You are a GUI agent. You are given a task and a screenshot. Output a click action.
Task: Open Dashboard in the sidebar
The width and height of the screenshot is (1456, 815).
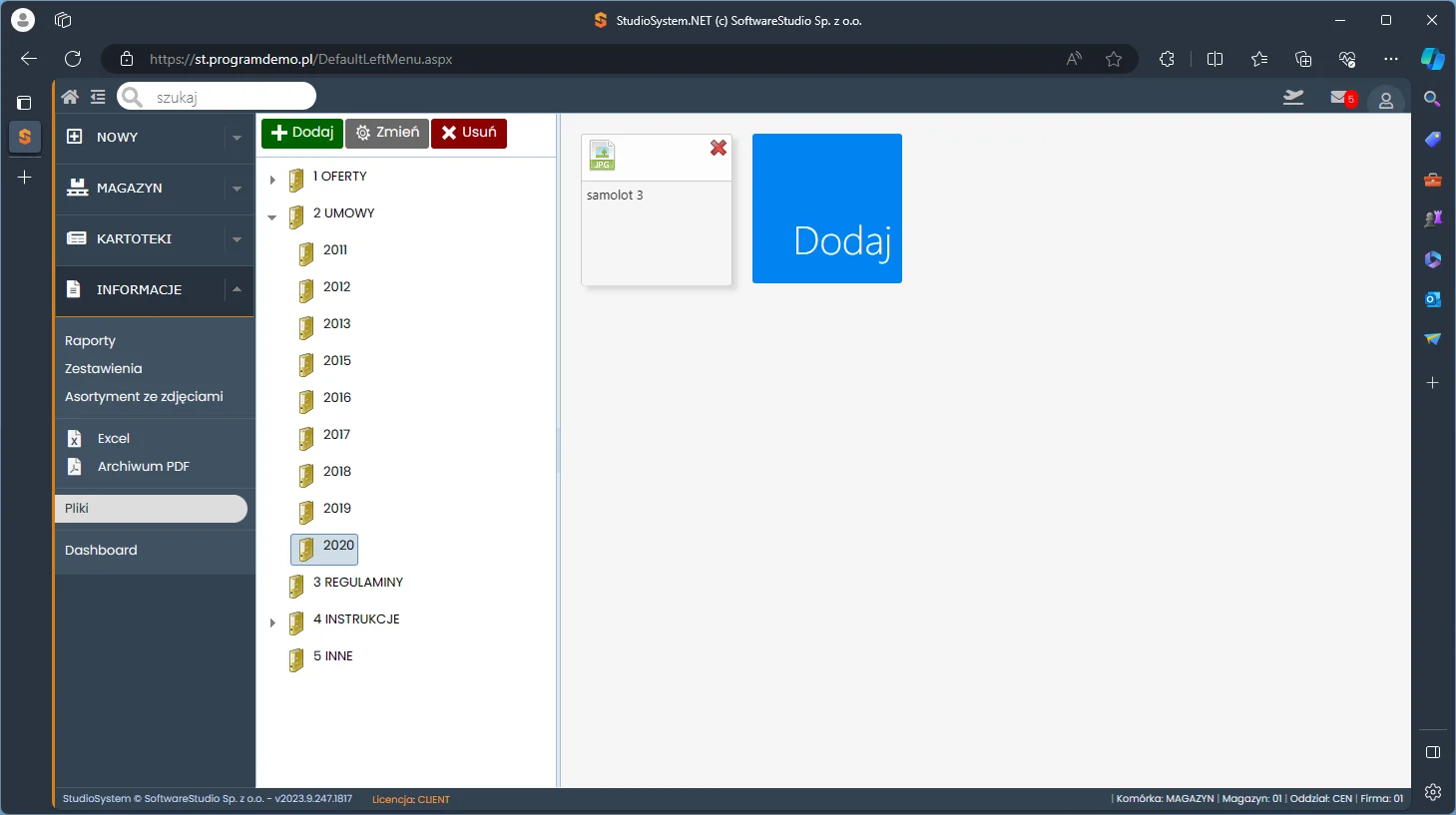[x=101, y=550]
